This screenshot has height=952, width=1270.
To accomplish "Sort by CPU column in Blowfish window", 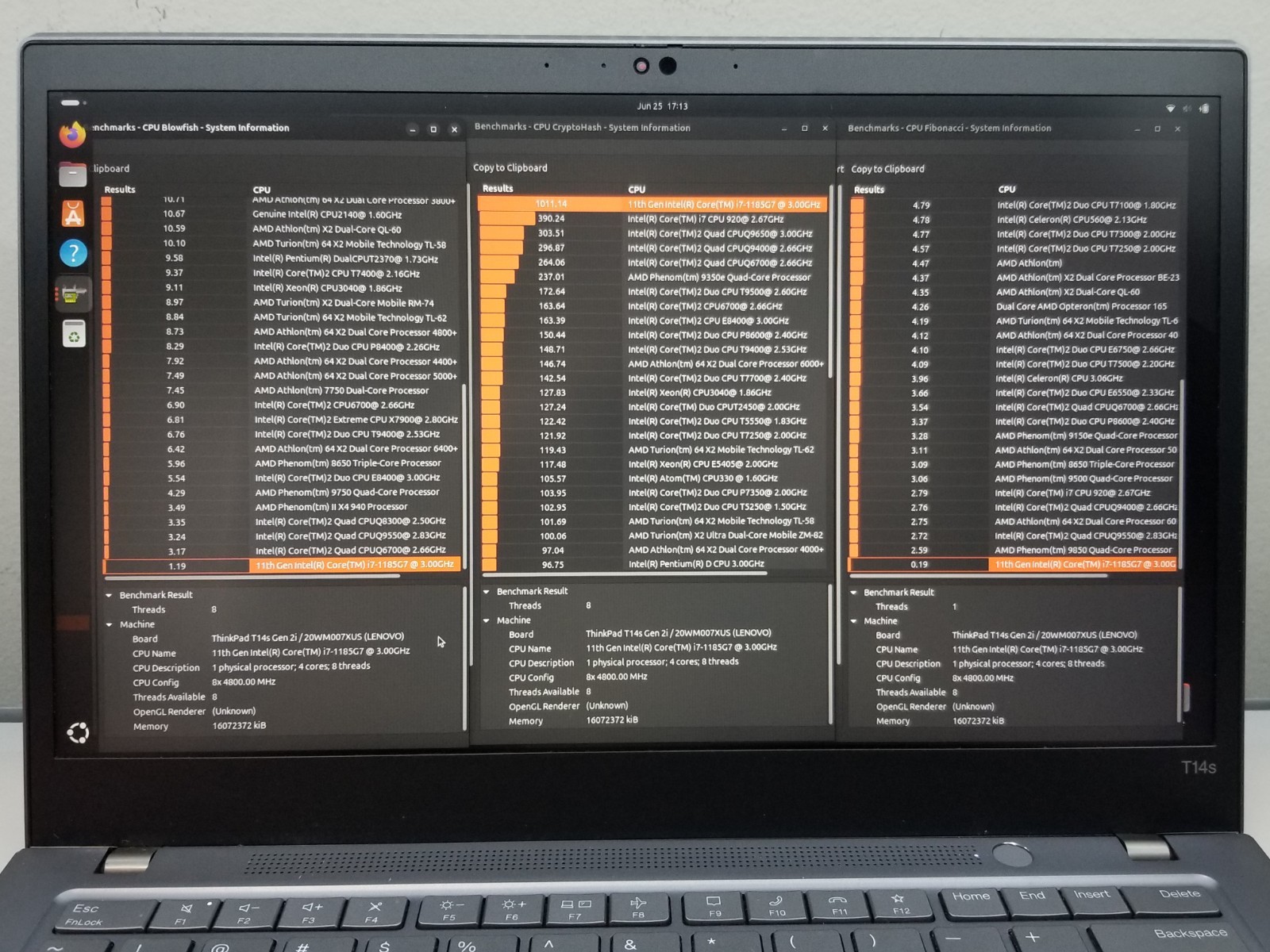I will click(x=262, y=190).
